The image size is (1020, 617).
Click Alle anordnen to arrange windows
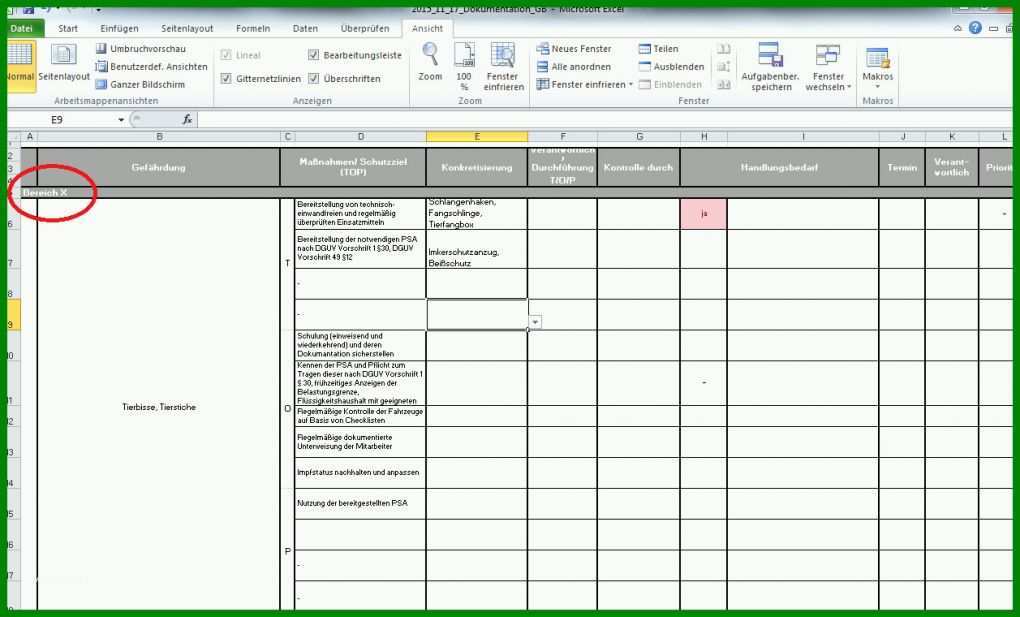[574, 66]
